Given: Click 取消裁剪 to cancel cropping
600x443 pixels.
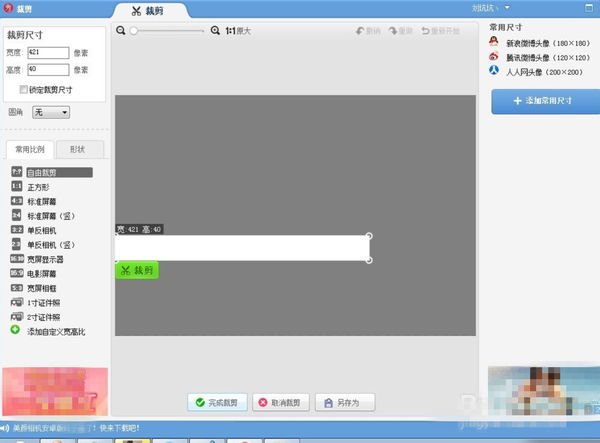Looking at the screenshot, I should coord(280,402).
